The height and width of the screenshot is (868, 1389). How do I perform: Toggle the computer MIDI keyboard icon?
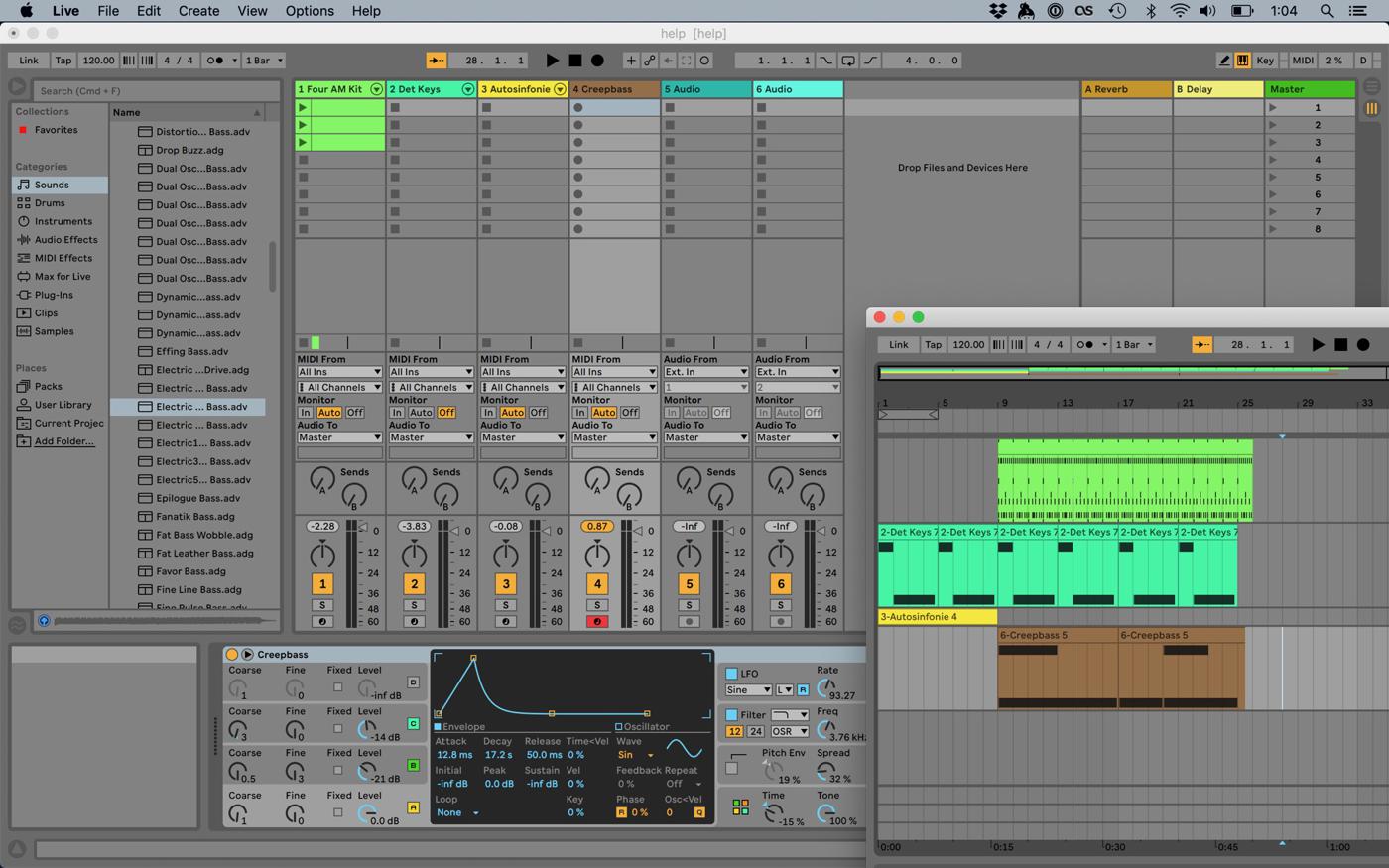[1242, 61]
